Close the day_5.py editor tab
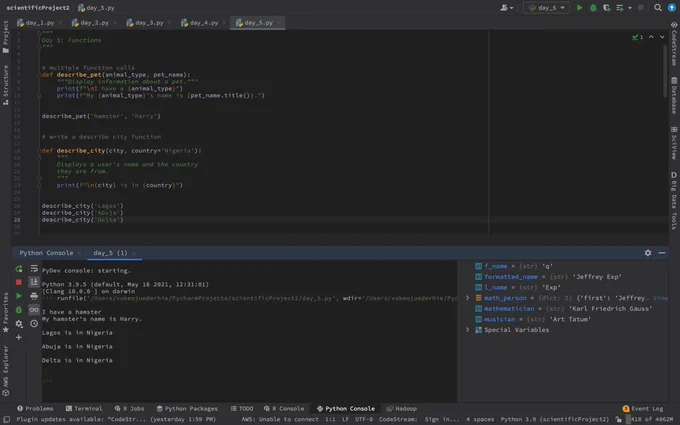The height and width of the screenshot is (425, 680). click(279, 23)
